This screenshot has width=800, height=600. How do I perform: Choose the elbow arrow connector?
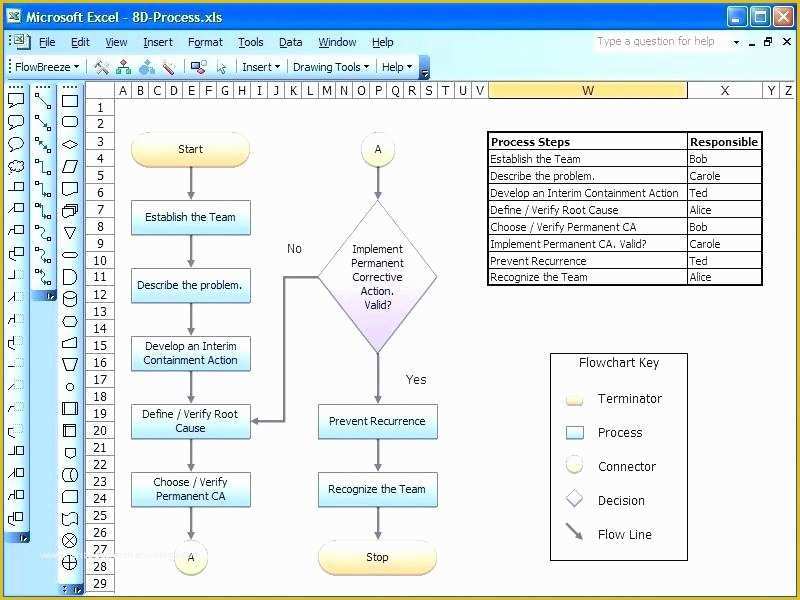(x=43, y=189)
